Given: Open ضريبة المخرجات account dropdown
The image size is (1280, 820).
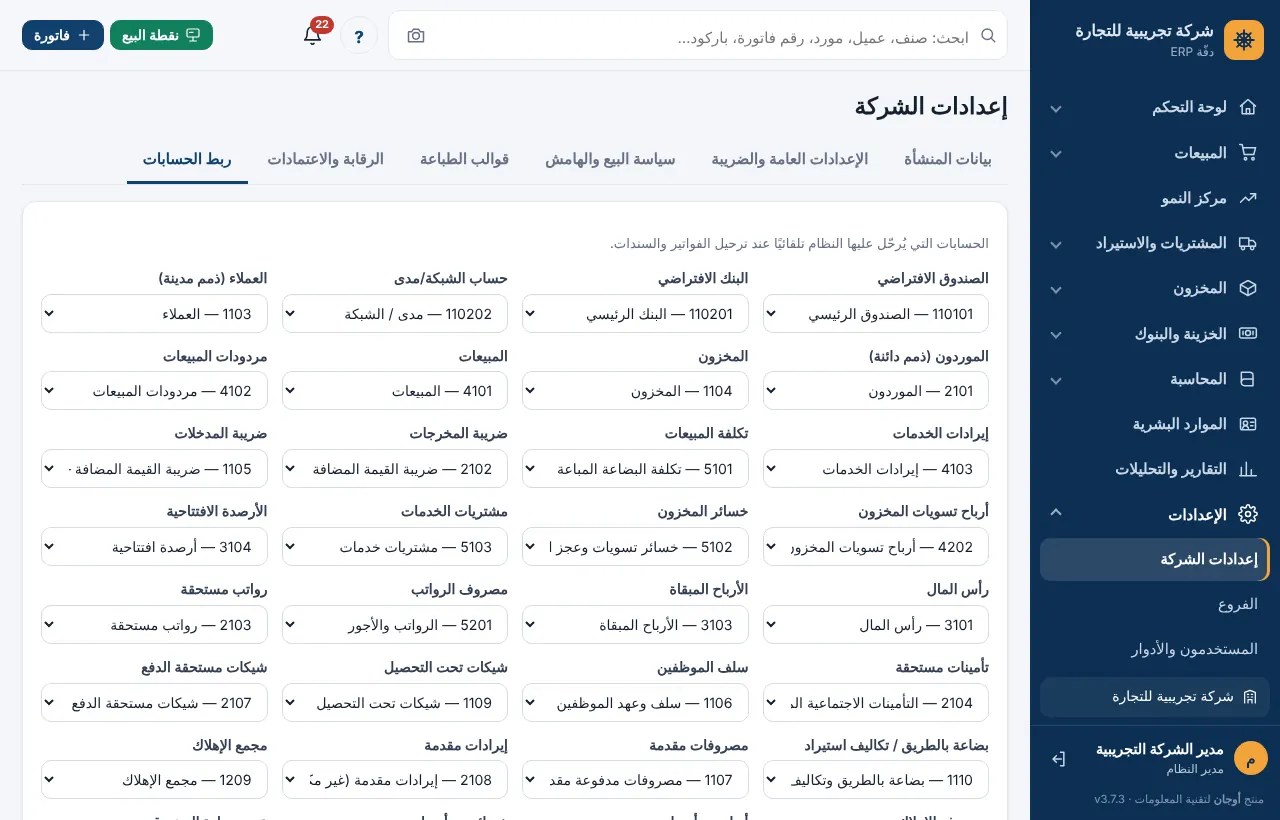Looking at the screenshot, I should pyautogui.click(x=395, y=469).
